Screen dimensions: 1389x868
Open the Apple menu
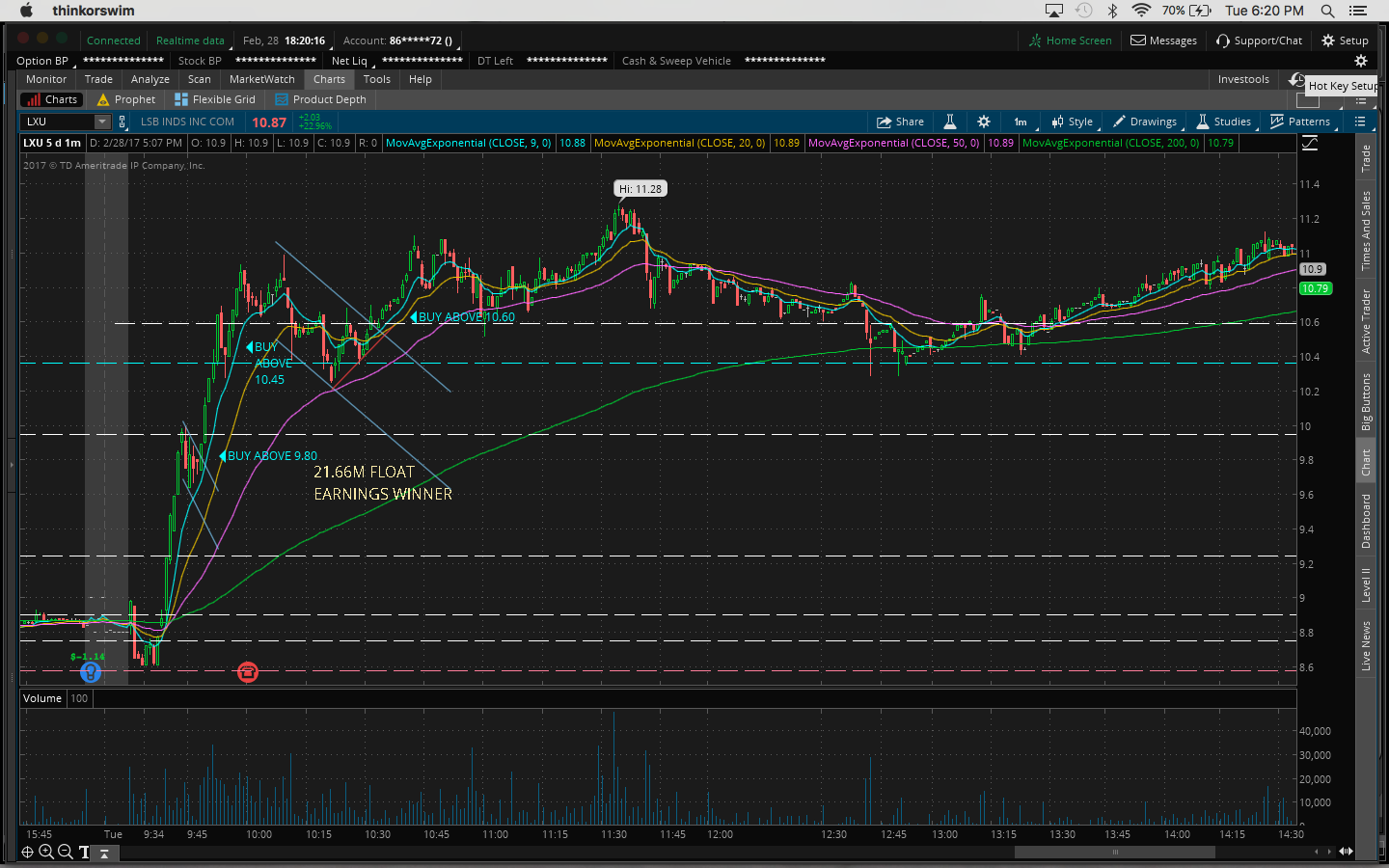pos(26,11)
